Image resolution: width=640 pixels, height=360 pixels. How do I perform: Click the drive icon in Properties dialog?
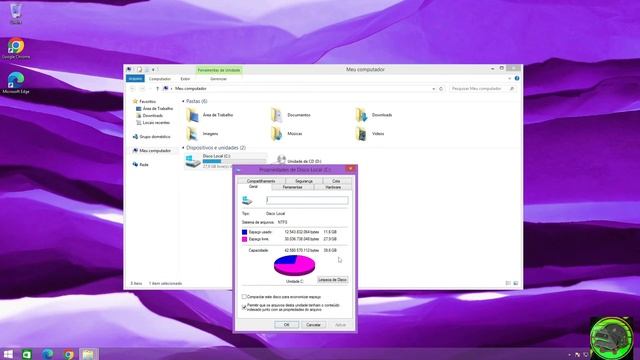[x=247, y=200]
